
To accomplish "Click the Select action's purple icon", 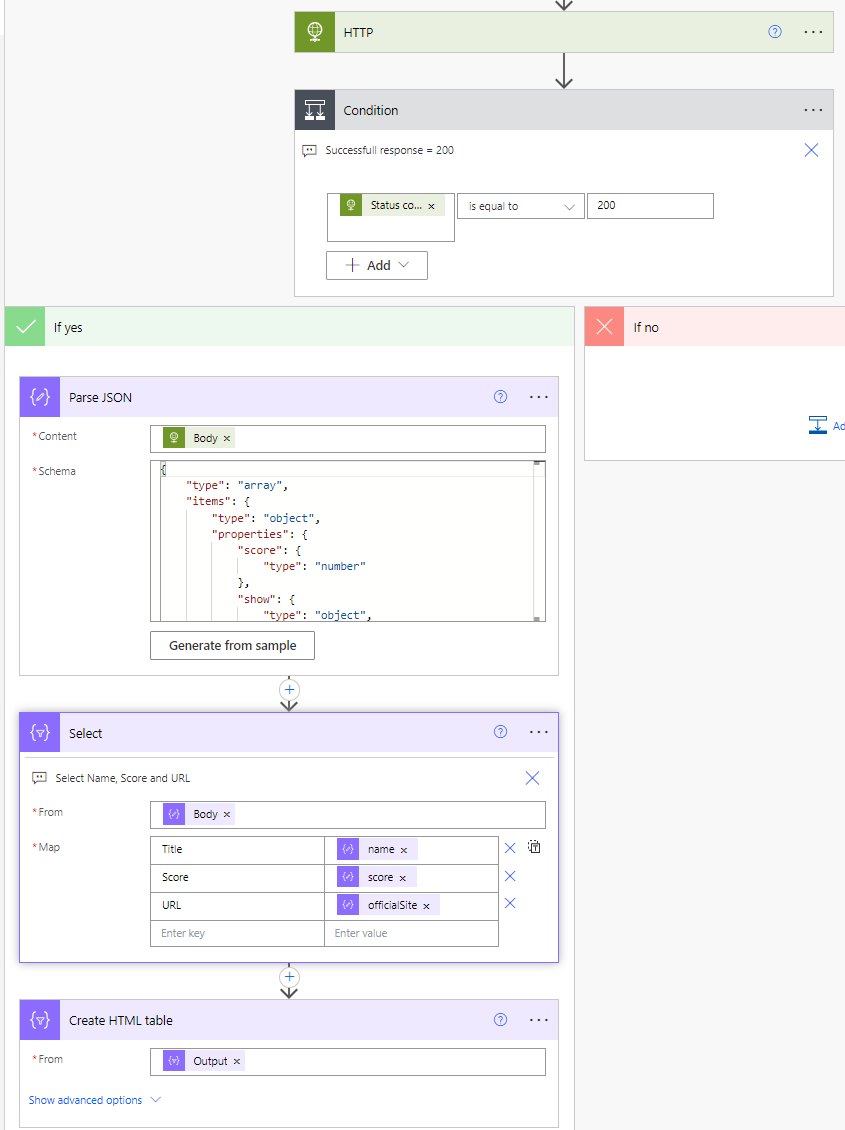I will point(39,732).
